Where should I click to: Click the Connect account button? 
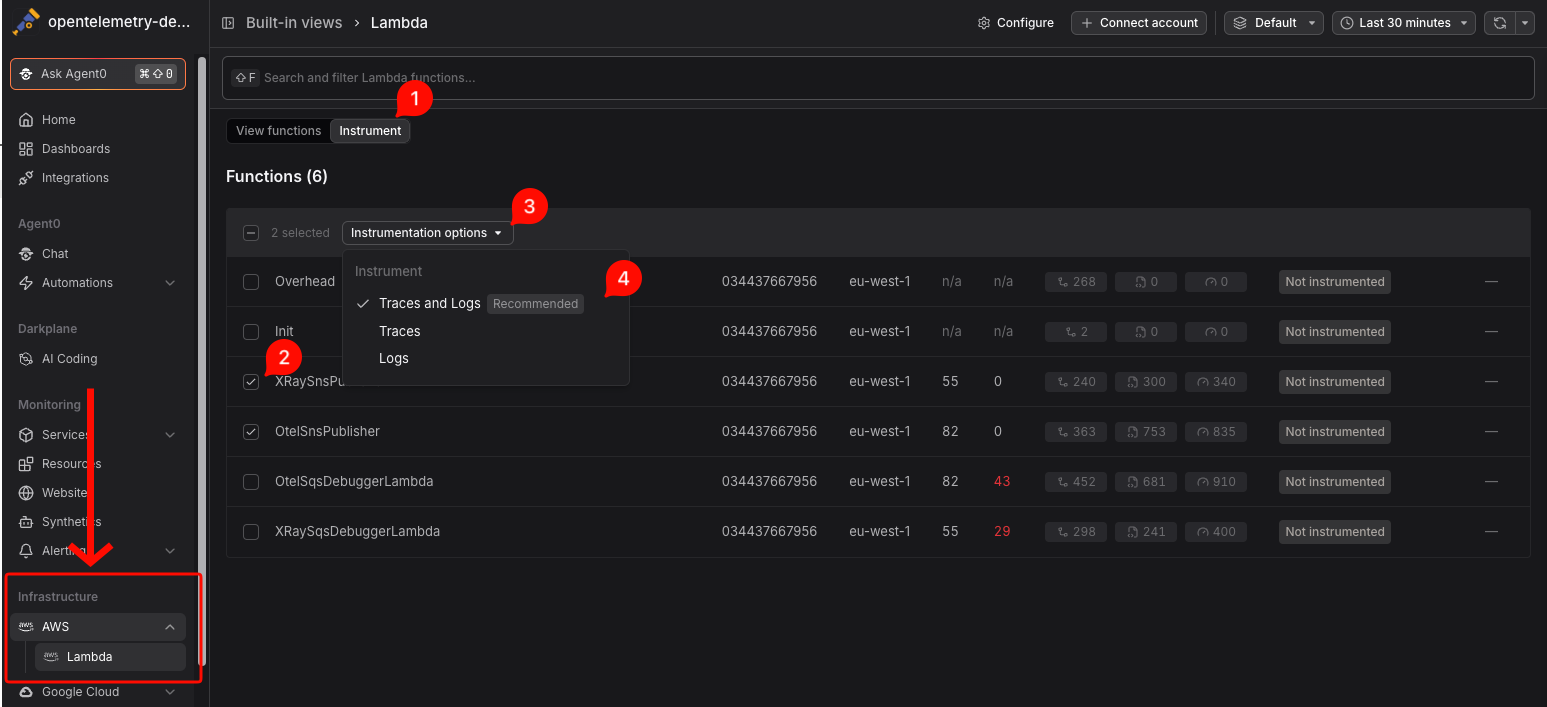1139,23
